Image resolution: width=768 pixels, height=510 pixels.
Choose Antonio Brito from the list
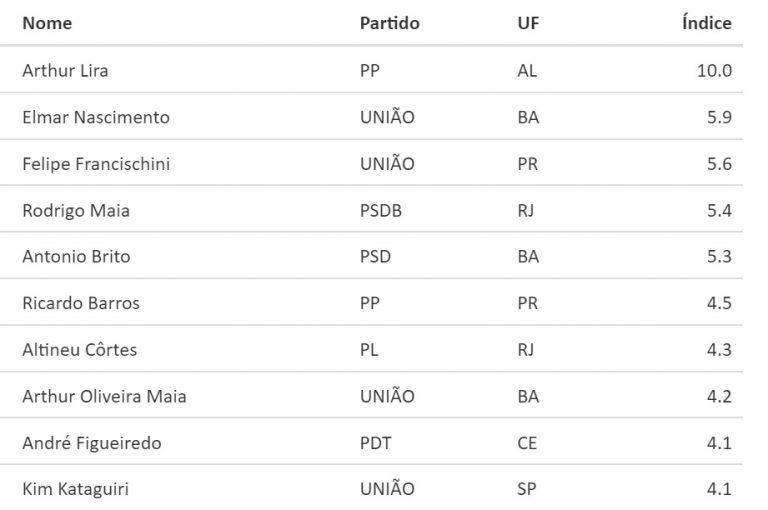click(76, 257)
